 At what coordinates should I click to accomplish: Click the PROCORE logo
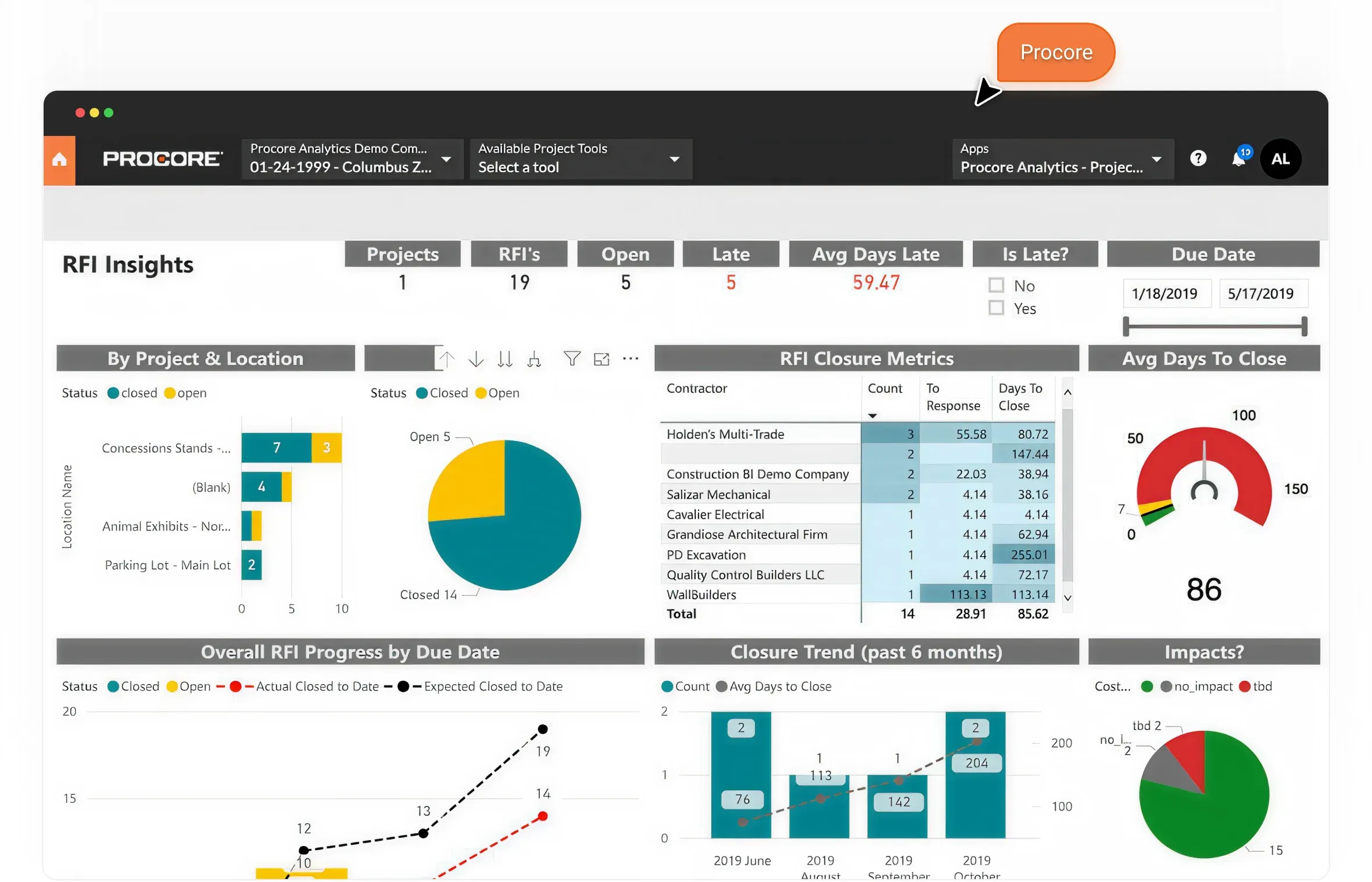162,159
